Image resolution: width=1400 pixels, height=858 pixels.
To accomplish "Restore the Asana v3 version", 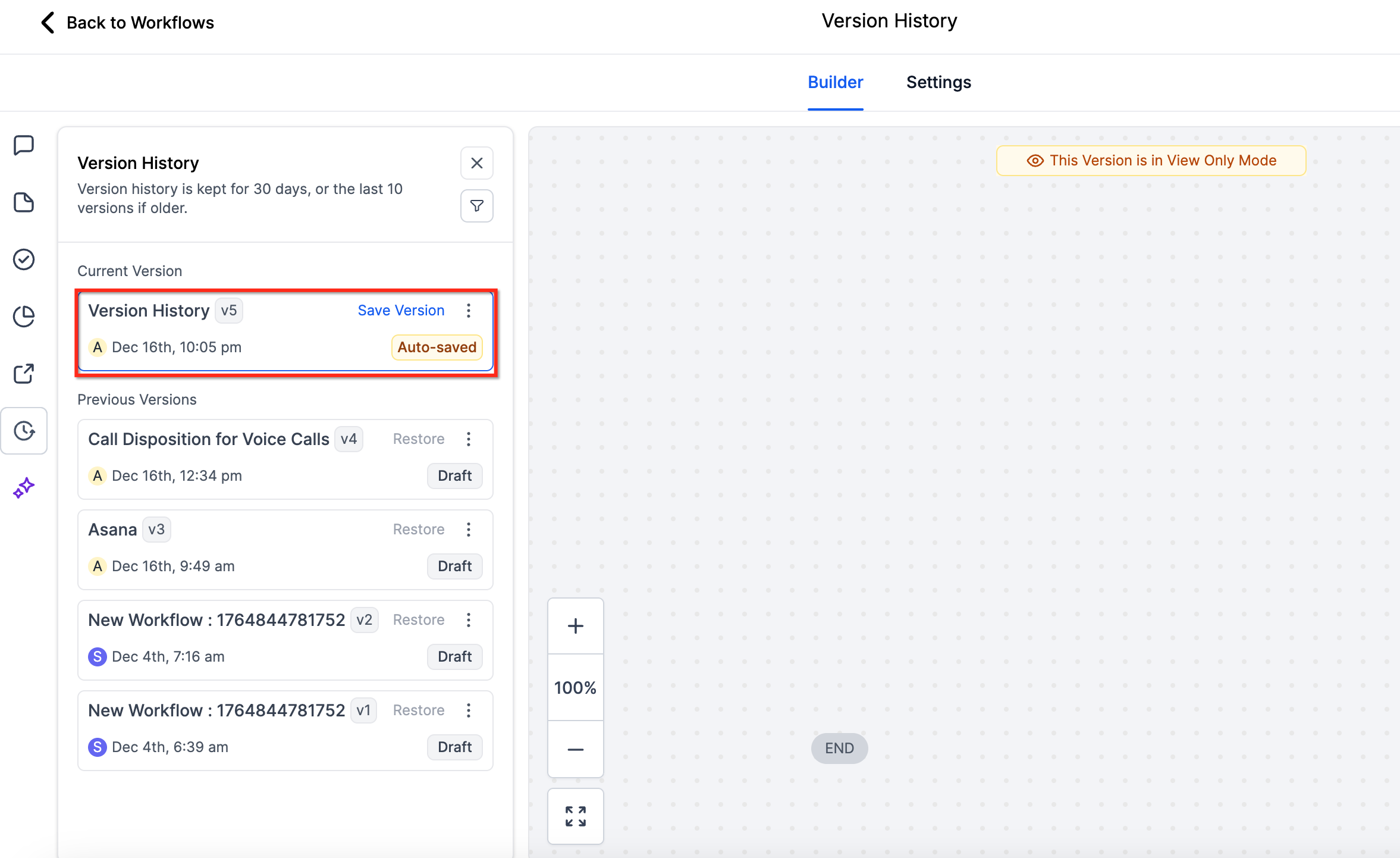I will tap(418, 530).
